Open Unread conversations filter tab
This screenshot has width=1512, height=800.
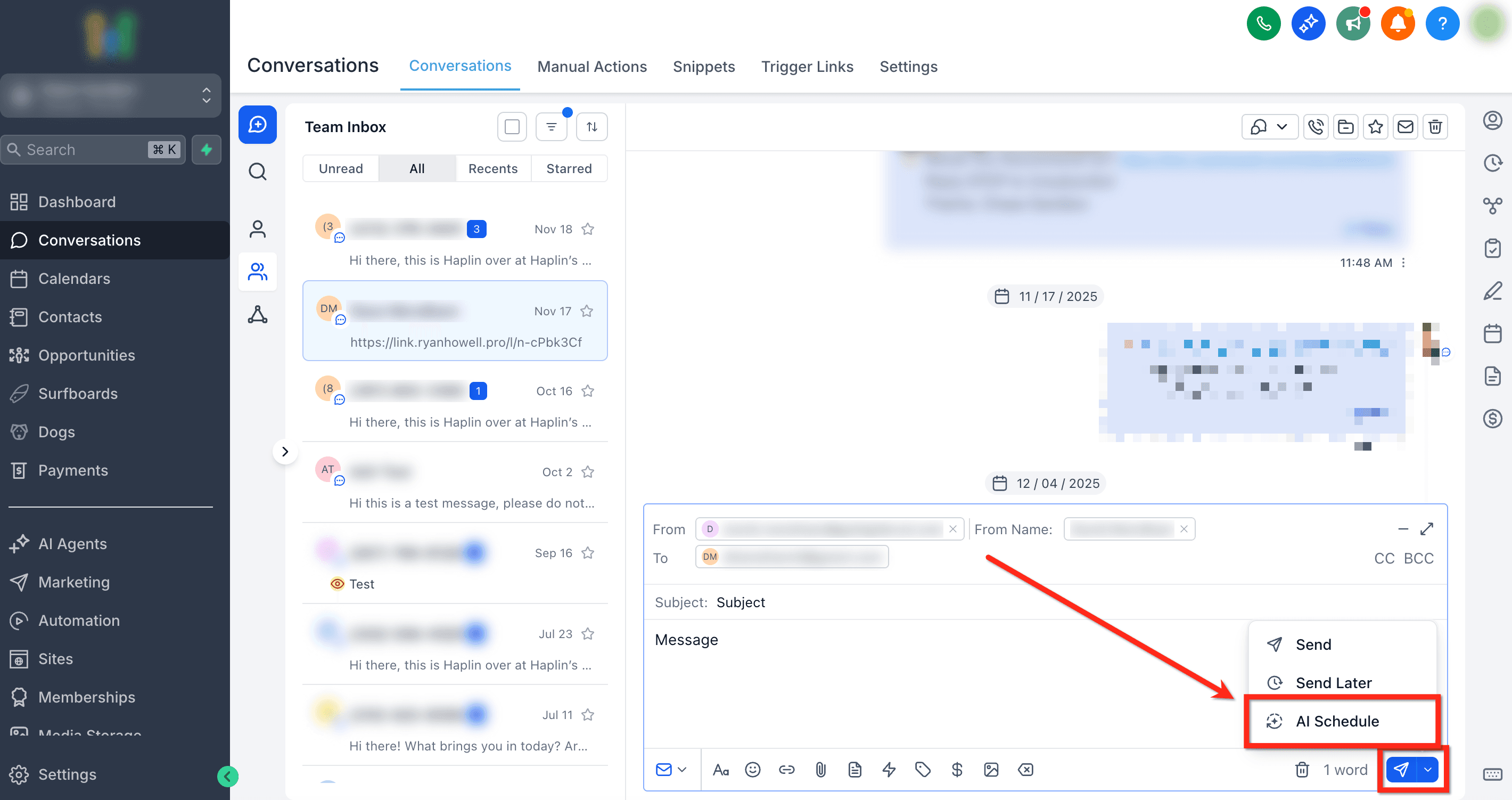click(x=340, y=169)
